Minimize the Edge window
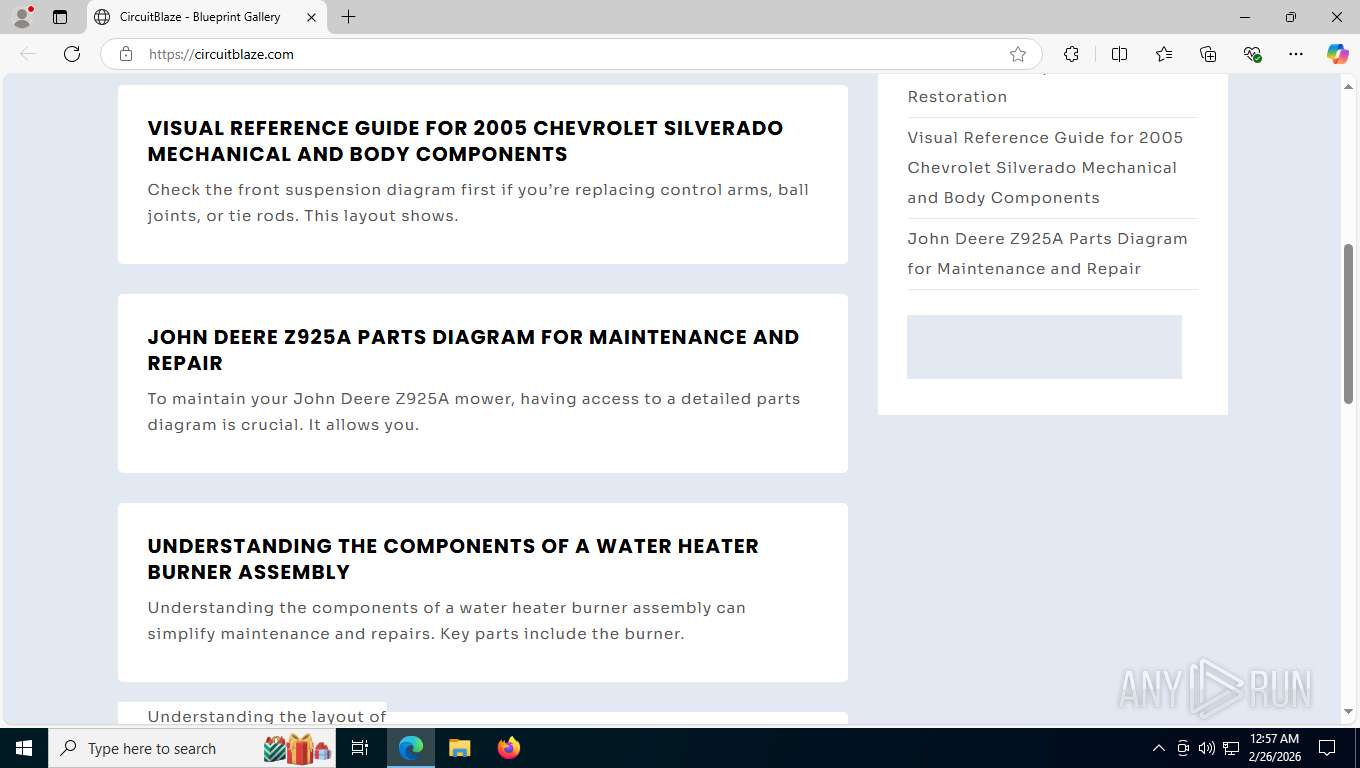The image size is (1360, 768). [1245, 17]
